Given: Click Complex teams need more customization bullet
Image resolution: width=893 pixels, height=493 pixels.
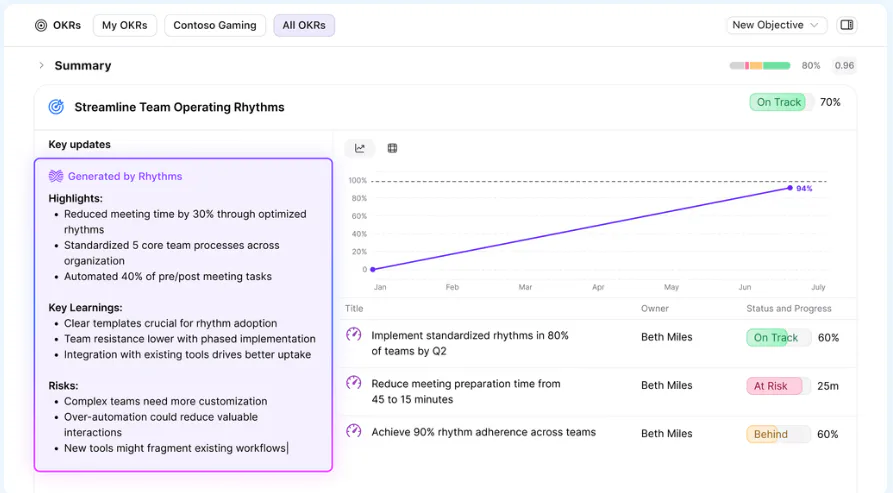Looking at the screenshot, I should (165, 401).
